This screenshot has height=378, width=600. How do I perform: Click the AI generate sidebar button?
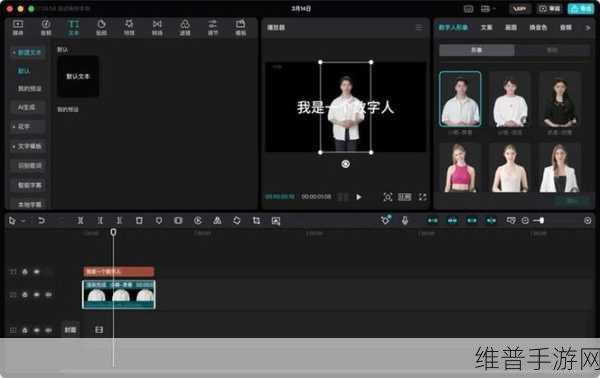pos(28,108)
